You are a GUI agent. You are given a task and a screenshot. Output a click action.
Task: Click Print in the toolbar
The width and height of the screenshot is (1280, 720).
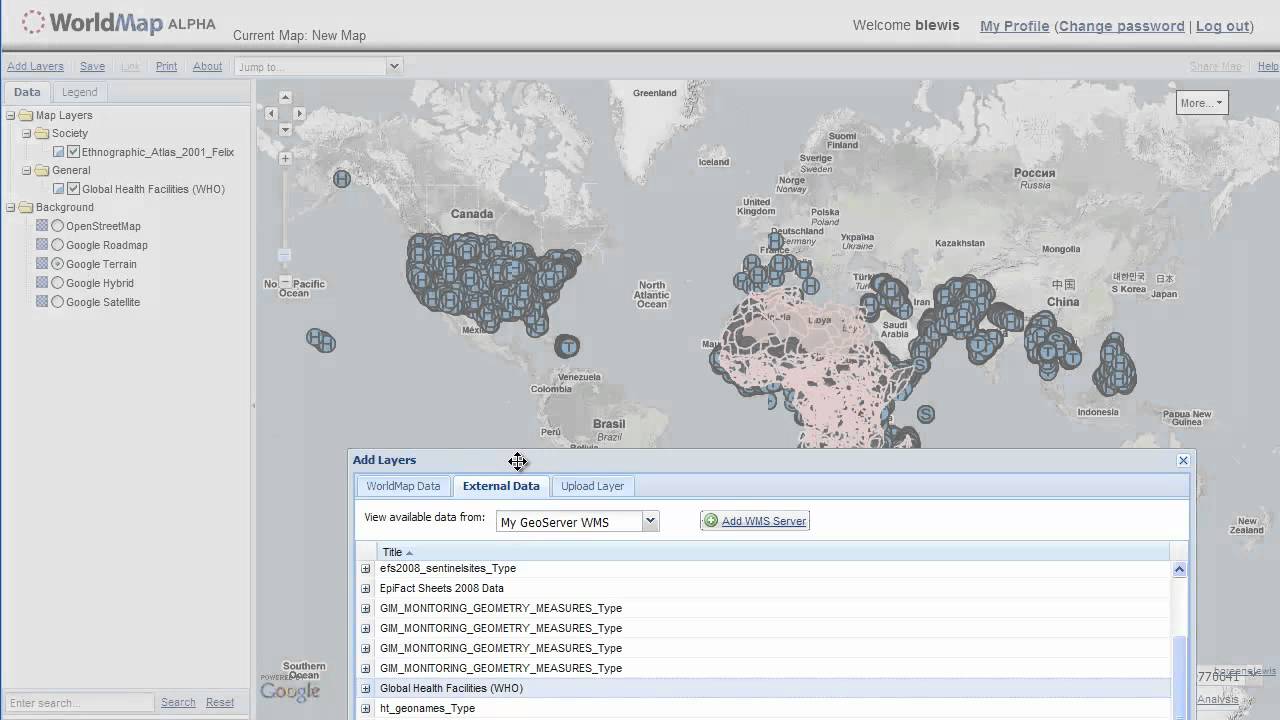tap(166, 66)
